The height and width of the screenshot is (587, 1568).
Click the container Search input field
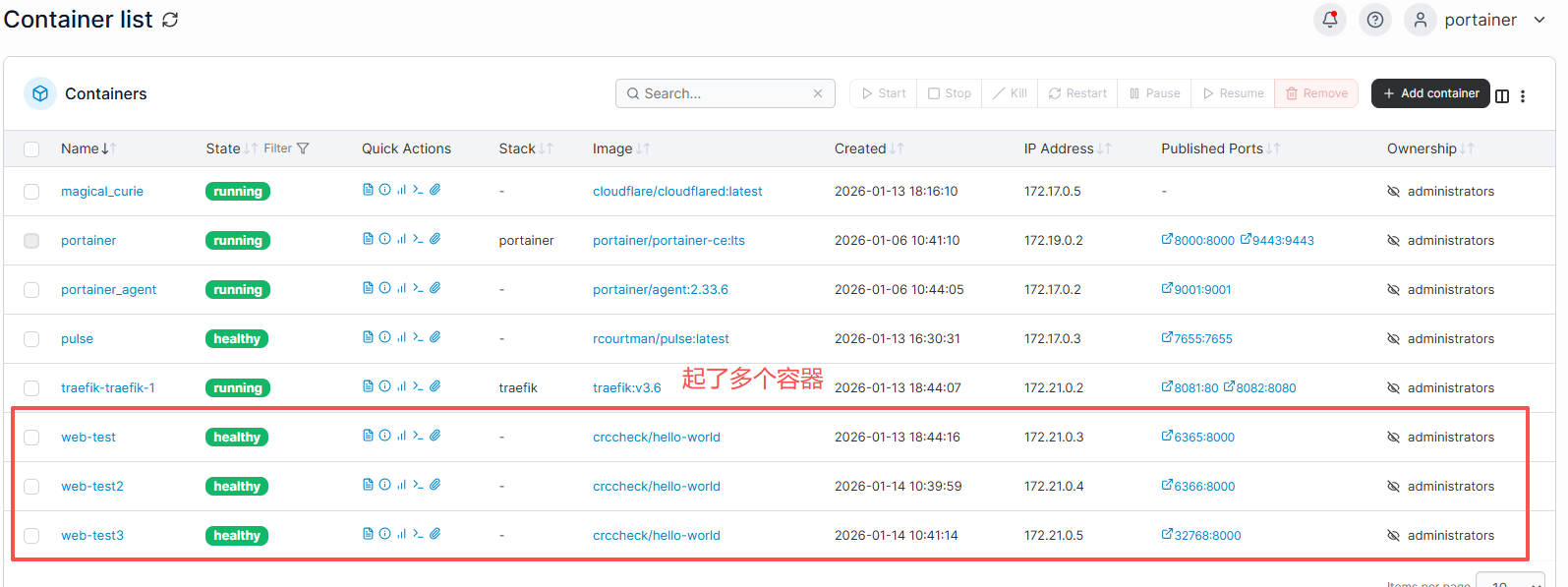pyautogui.click(x=726, y=93)
